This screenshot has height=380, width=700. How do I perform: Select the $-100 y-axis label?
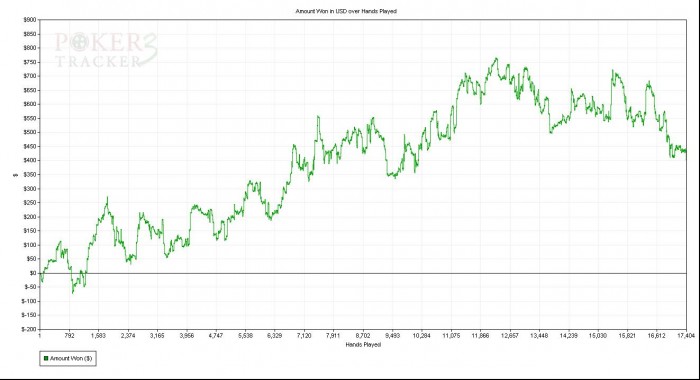click(x=29, y=301)
